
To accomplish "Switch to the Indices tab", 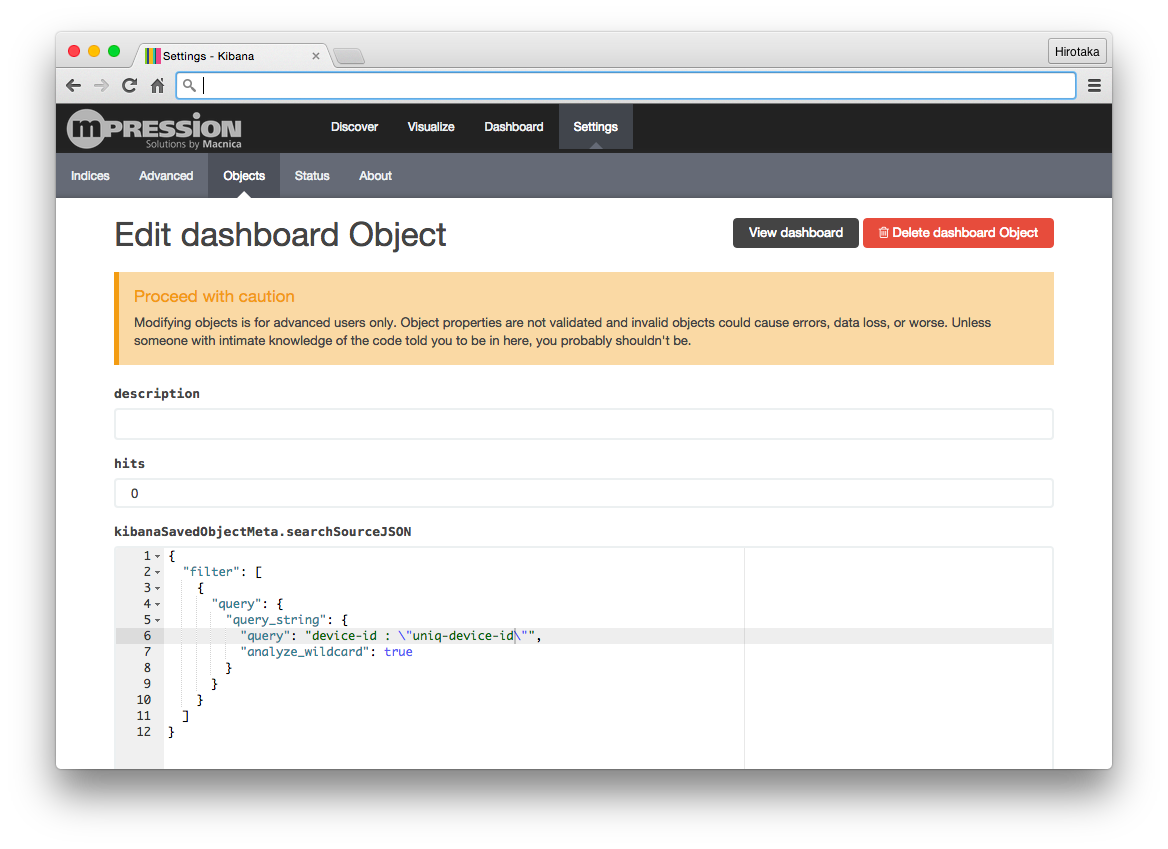I will [90, 176].
